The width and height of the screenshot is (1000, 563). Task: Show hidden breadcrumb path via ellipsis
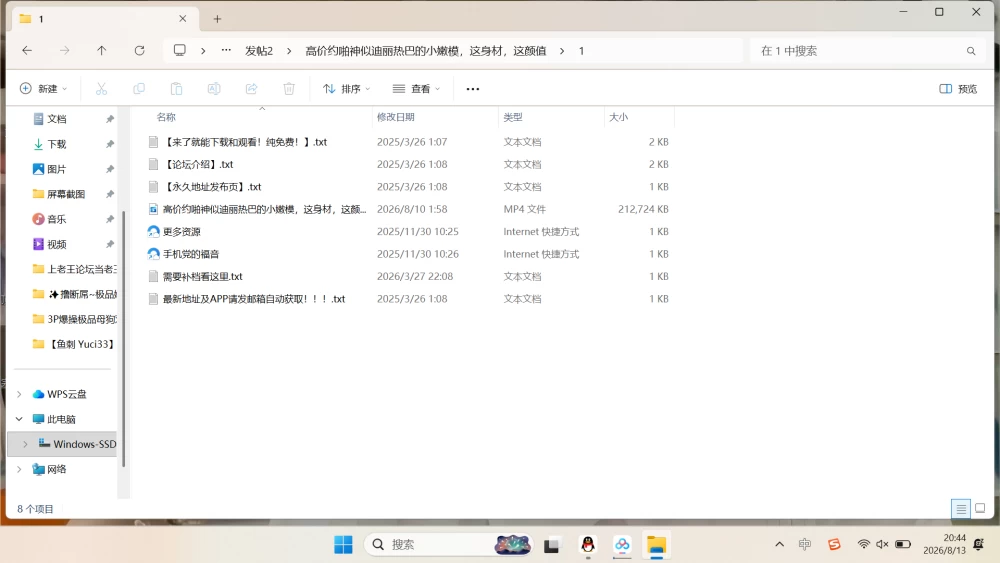pos(226,50)
